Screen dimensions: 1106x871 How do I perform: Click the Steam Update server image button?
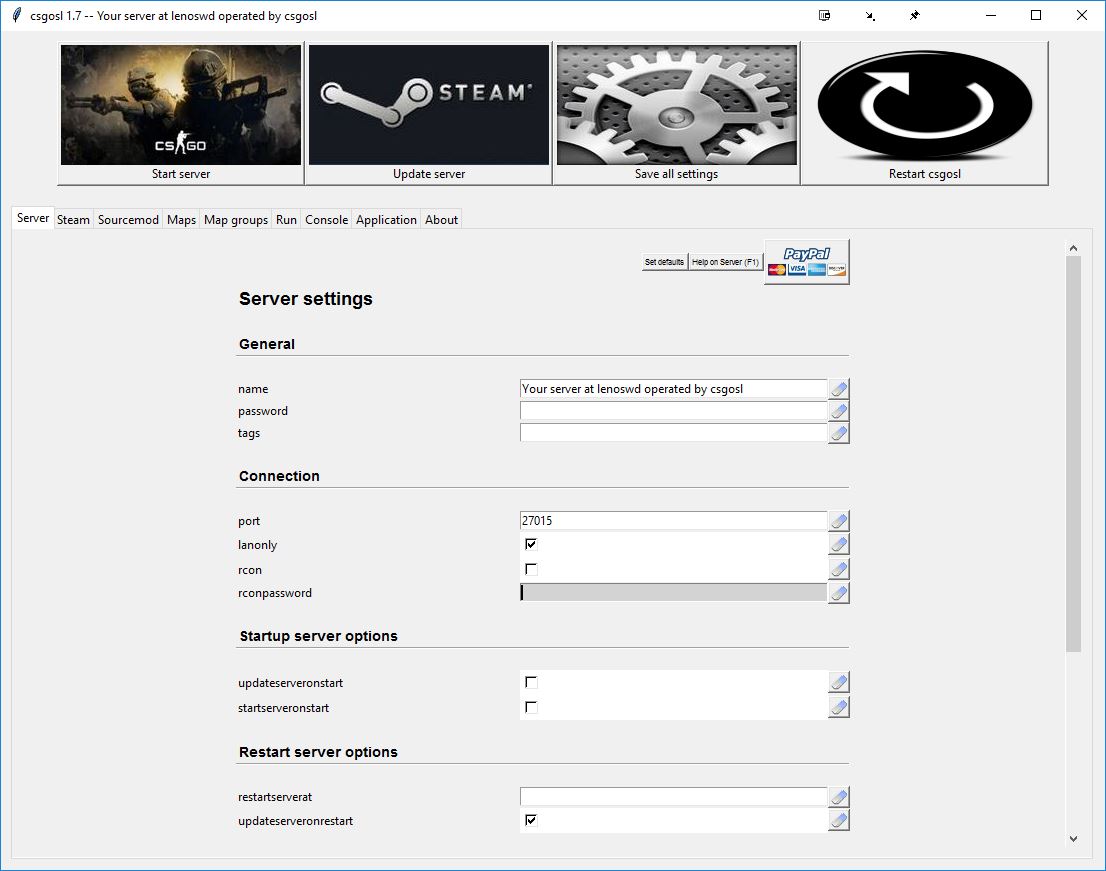click(429, 114)
